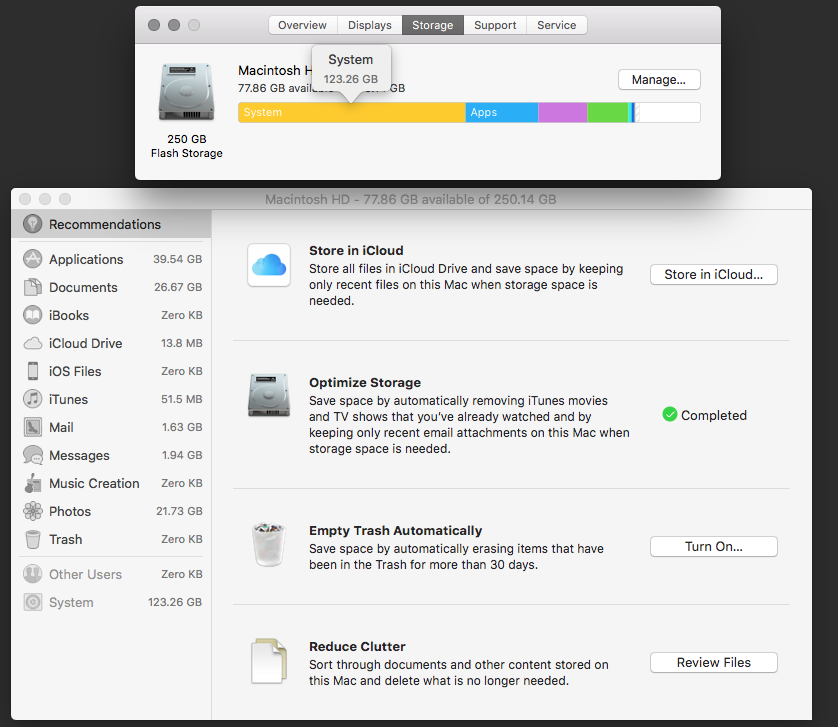The image size is (838, 727).
Task: Click the green Completed checkmark icon
Action: coord(670,414)
